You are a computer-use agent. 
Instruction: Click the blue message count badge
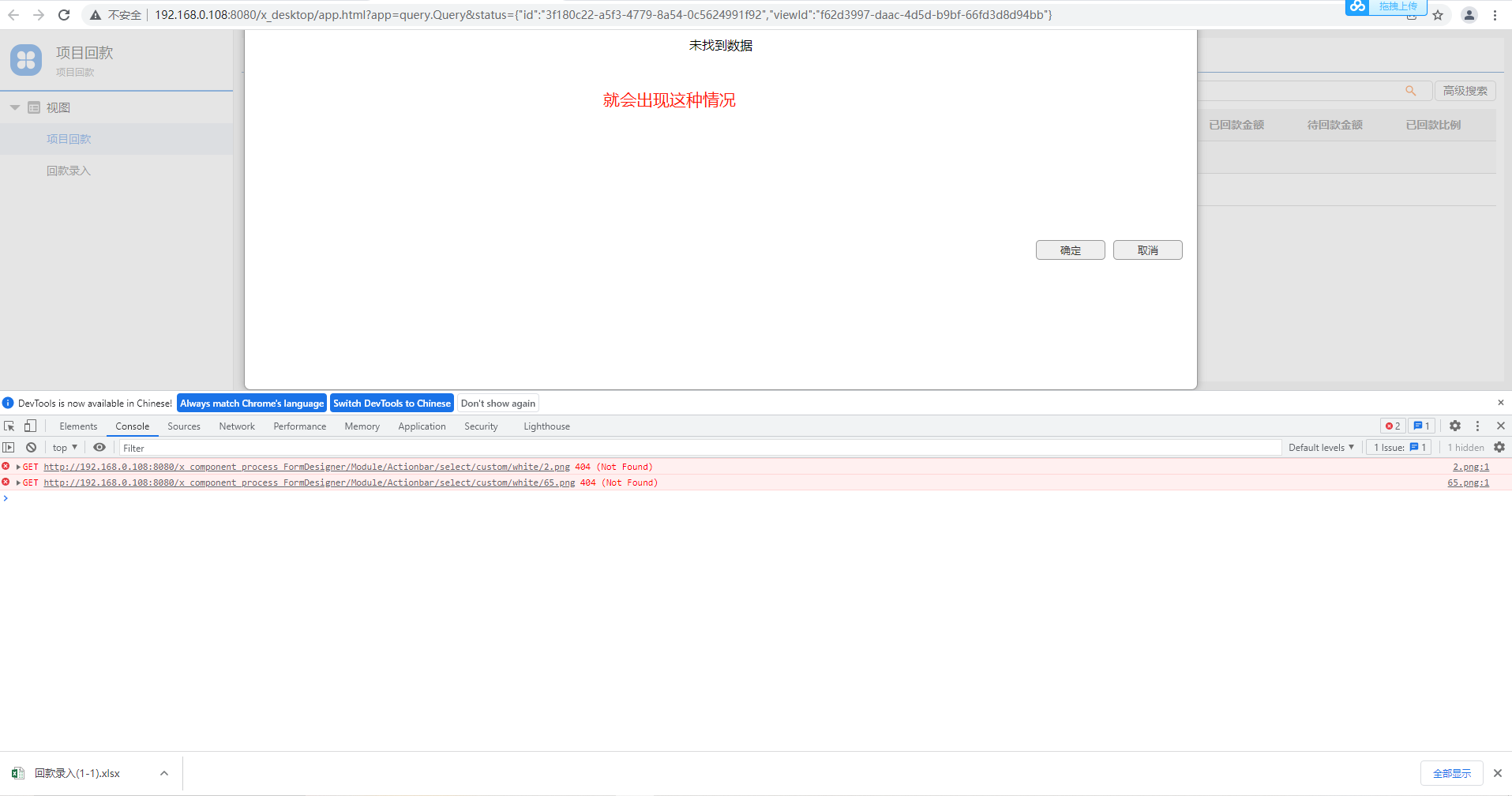tap(1421, 426)
